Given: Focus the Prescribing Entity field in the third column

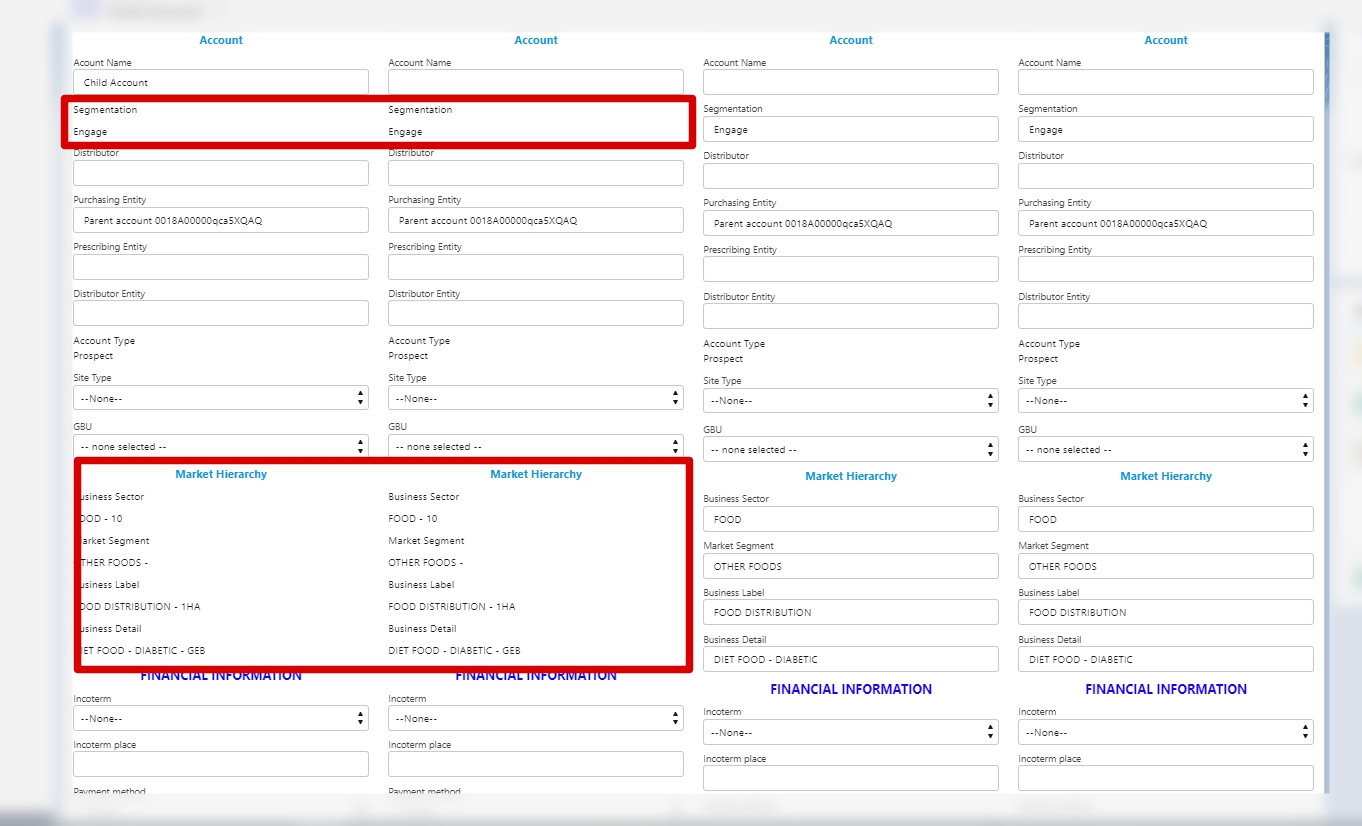Looking at the screenshot, I should click(851, 269).
